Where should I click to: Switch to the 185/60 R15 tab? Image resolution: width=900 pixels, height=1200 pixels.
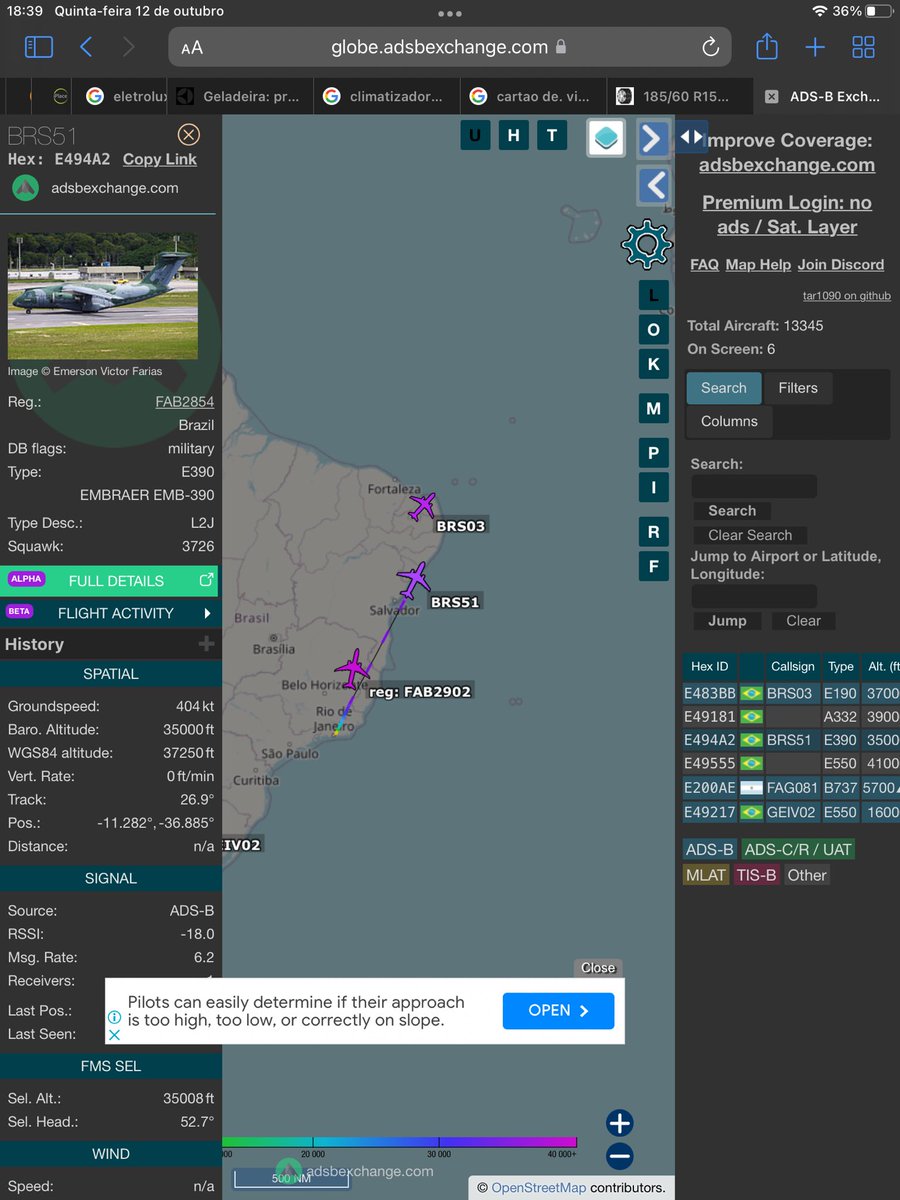[x=680, y=97]
